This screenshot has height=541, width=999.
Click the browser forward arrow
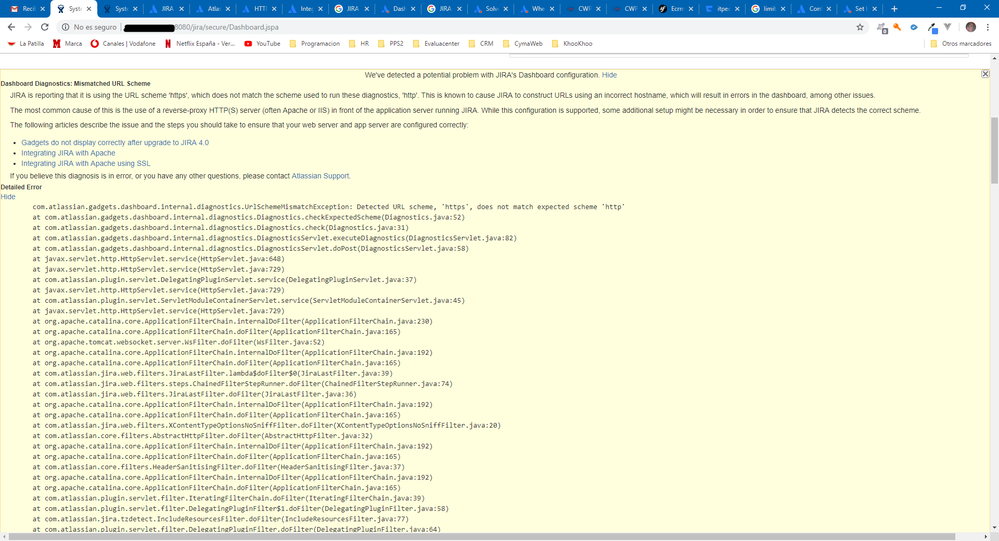(28, 27)
